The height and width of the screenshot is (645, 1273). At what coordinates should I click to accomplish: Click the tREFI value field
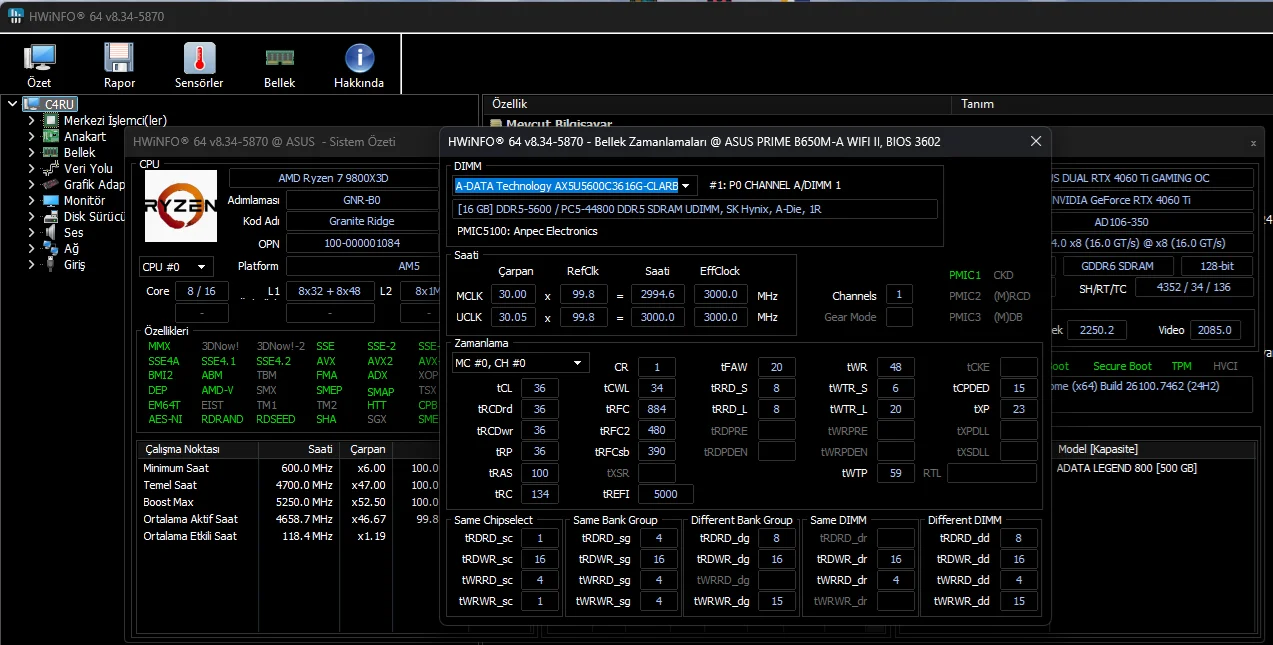click(665, 494)
